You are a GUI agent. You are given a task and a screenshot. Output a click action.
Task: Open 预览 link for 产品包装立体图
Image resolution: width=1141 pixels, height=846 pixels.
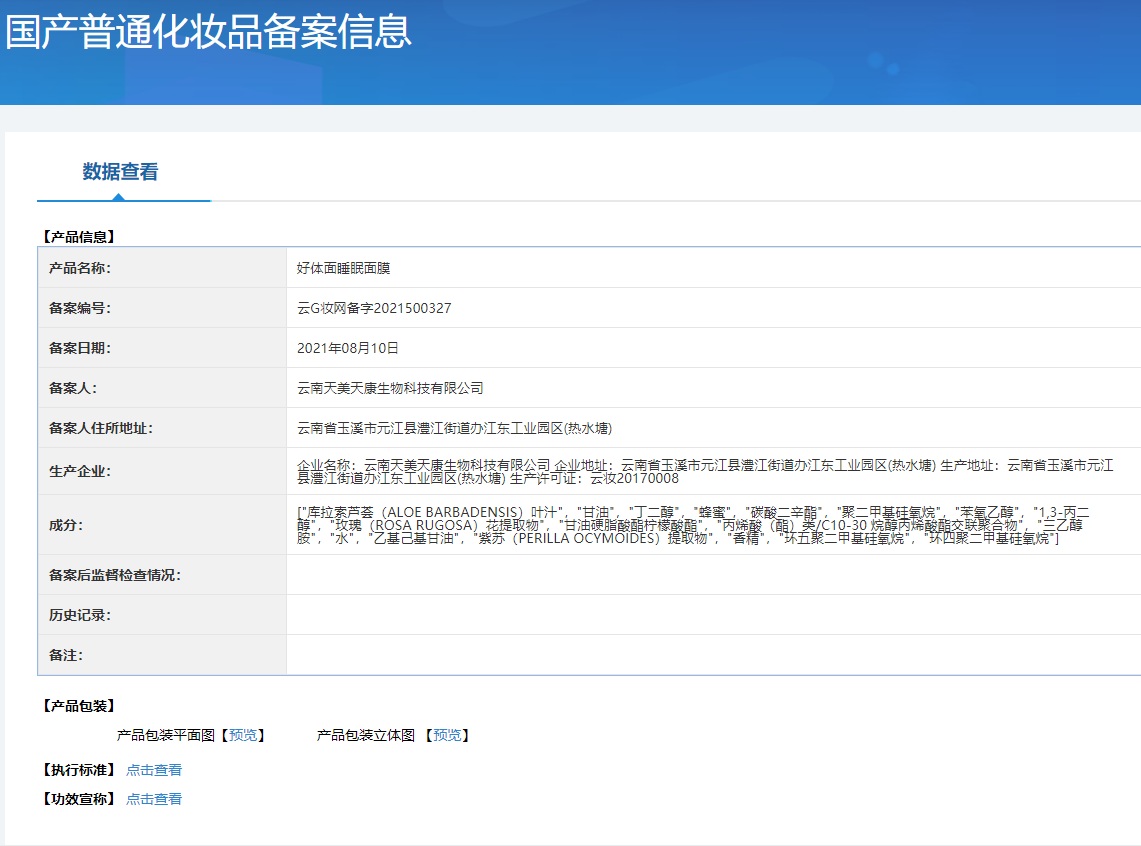point(447,736)
